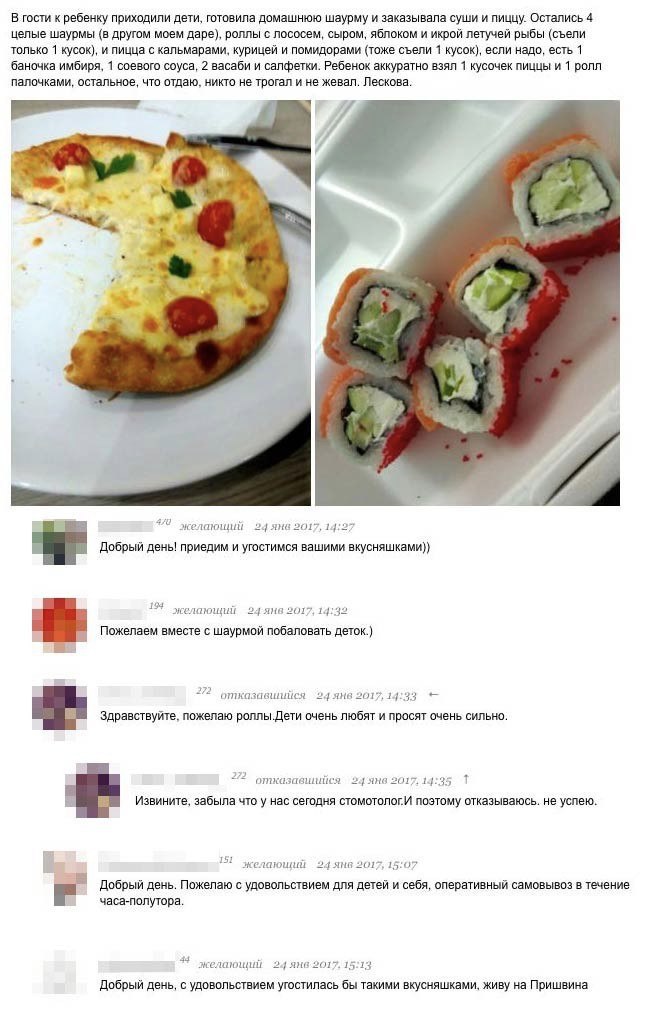Open the pizza photo thumbnail
The image size is (645, 1020).
(161, 302)
